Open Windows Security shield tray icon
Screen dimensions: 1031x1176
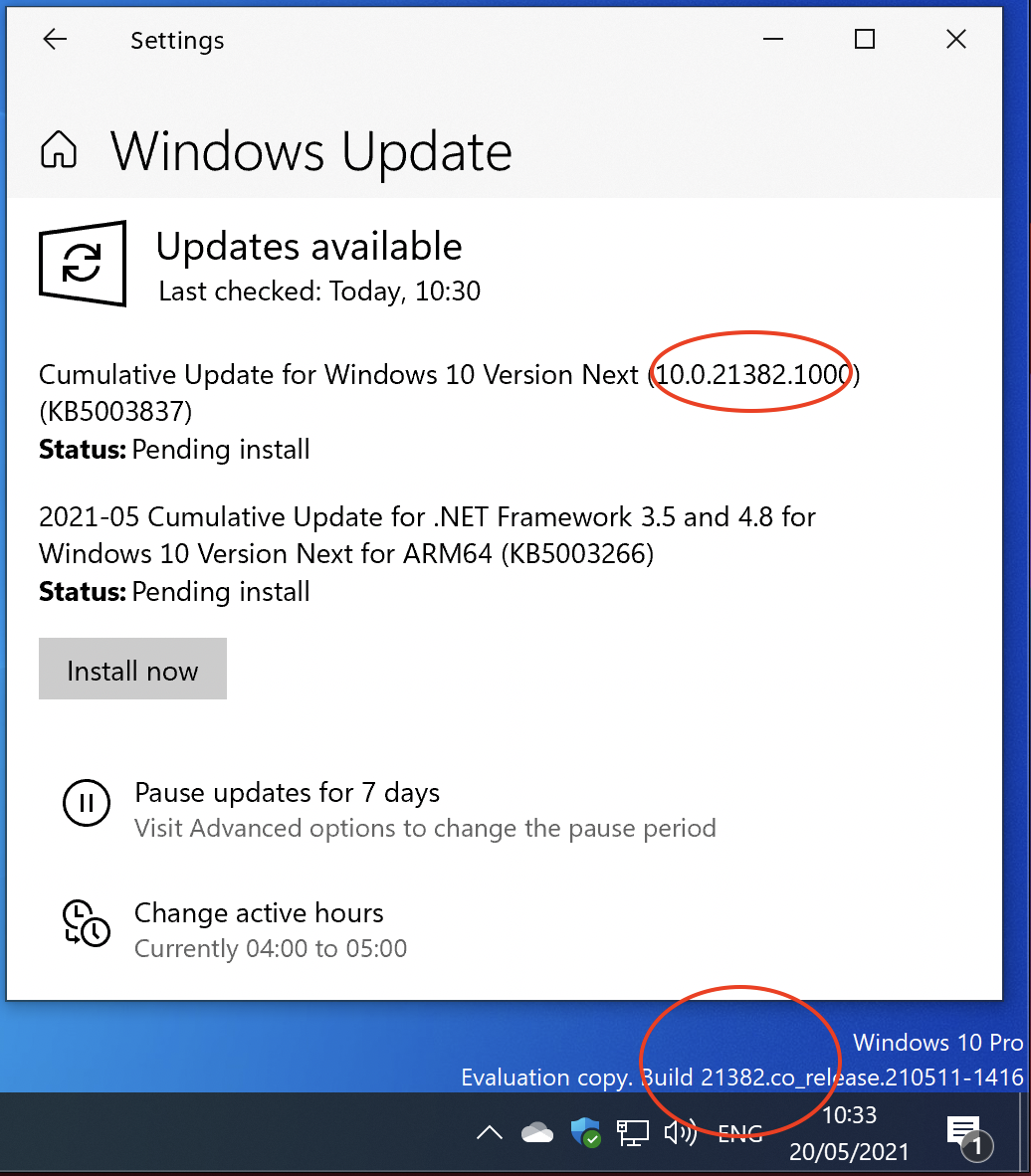[585, 1132]
